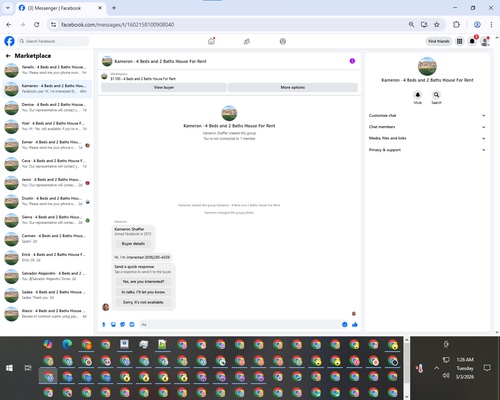
Task: Show hidden system tray icons chevron
Action: 436,368
